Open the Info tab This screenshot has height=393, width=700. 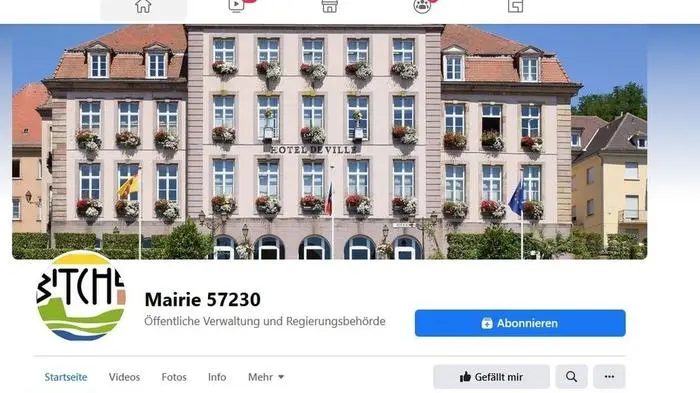[x=217, y=377]
